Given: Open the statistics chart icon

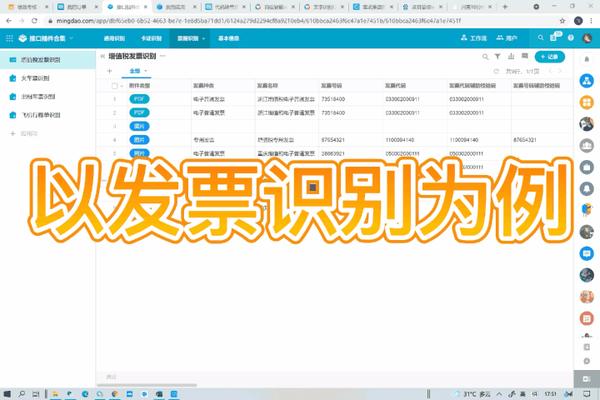Looking at the screenshot, I should 511,57.
